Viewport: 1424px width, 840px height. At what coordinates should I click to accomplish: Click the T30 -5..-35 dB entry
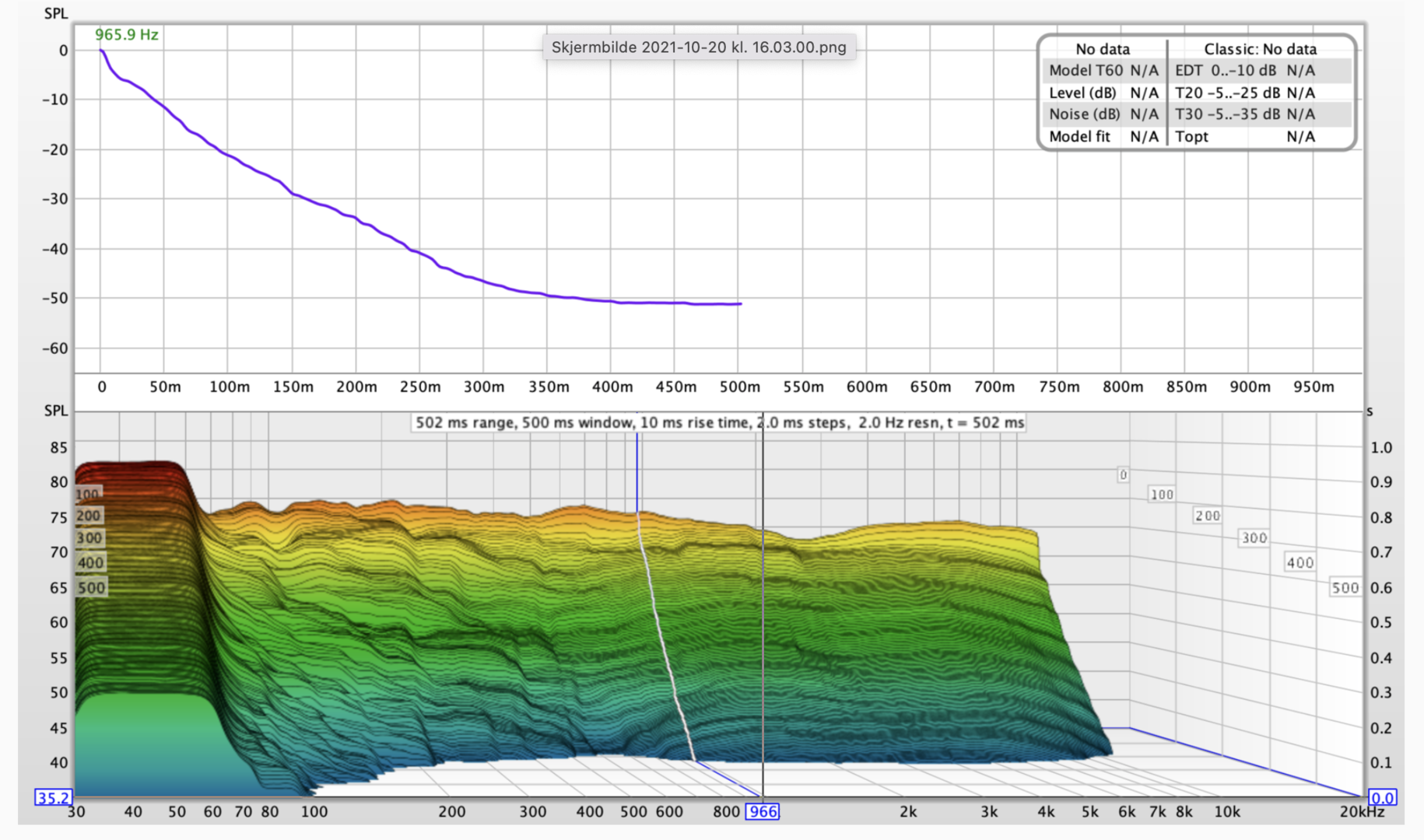pyautogui.click(x=1245, y=114)
